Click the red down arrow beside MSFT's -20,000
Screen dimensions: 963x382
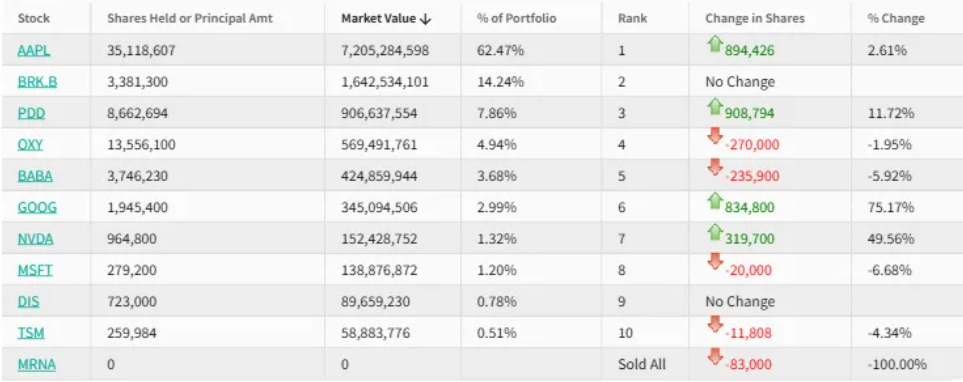click(x=714, y=262)
